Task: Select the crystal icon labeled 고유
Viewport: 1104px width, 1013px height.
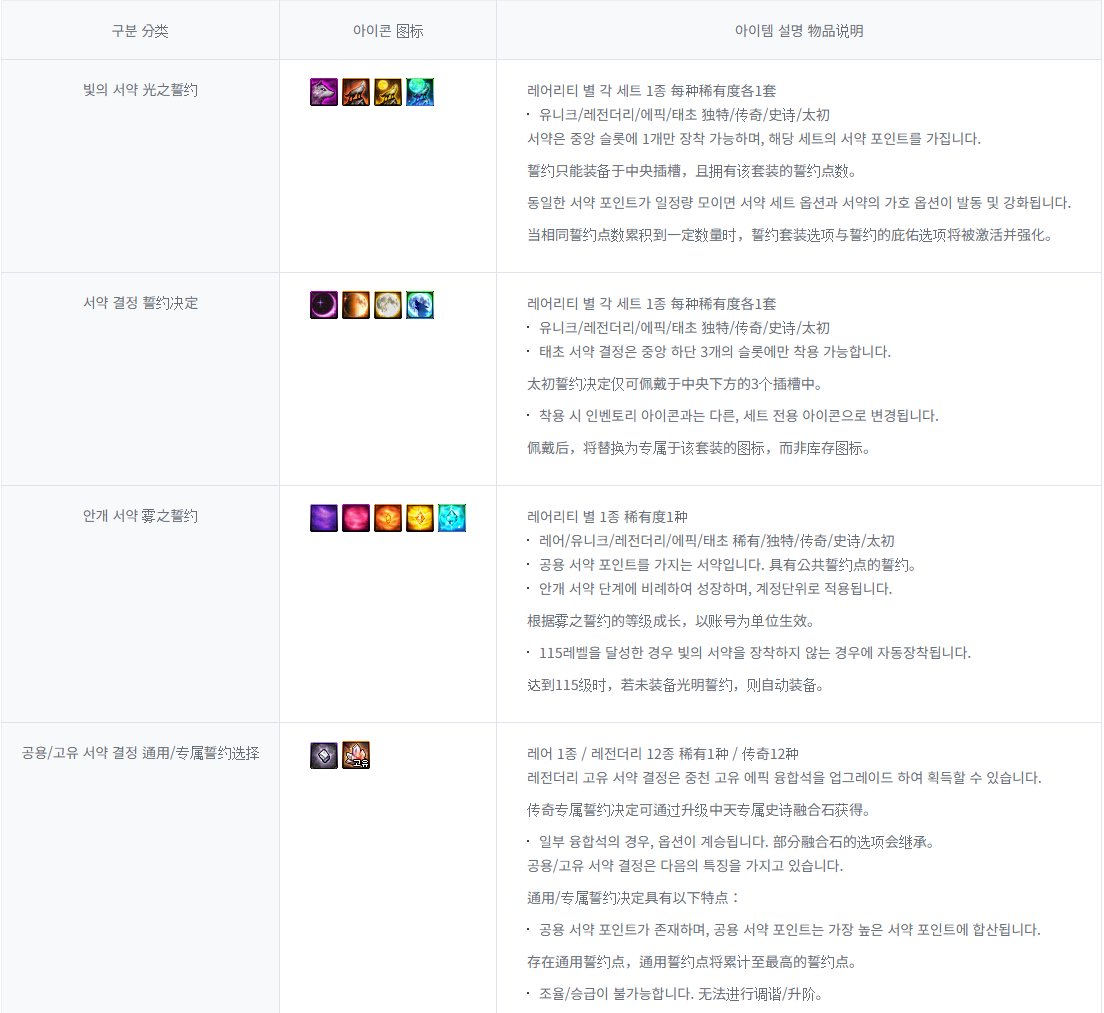Action: tap(356, 755)
